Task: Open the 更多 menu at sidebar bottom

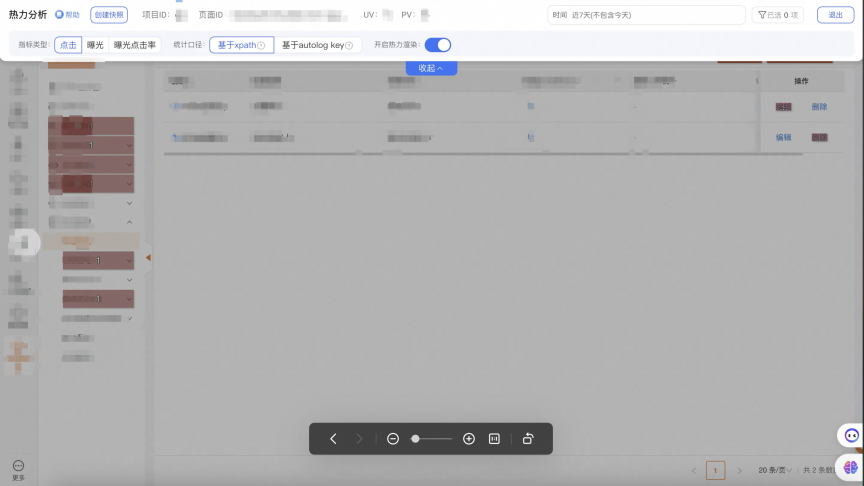Action: [18, 470]
